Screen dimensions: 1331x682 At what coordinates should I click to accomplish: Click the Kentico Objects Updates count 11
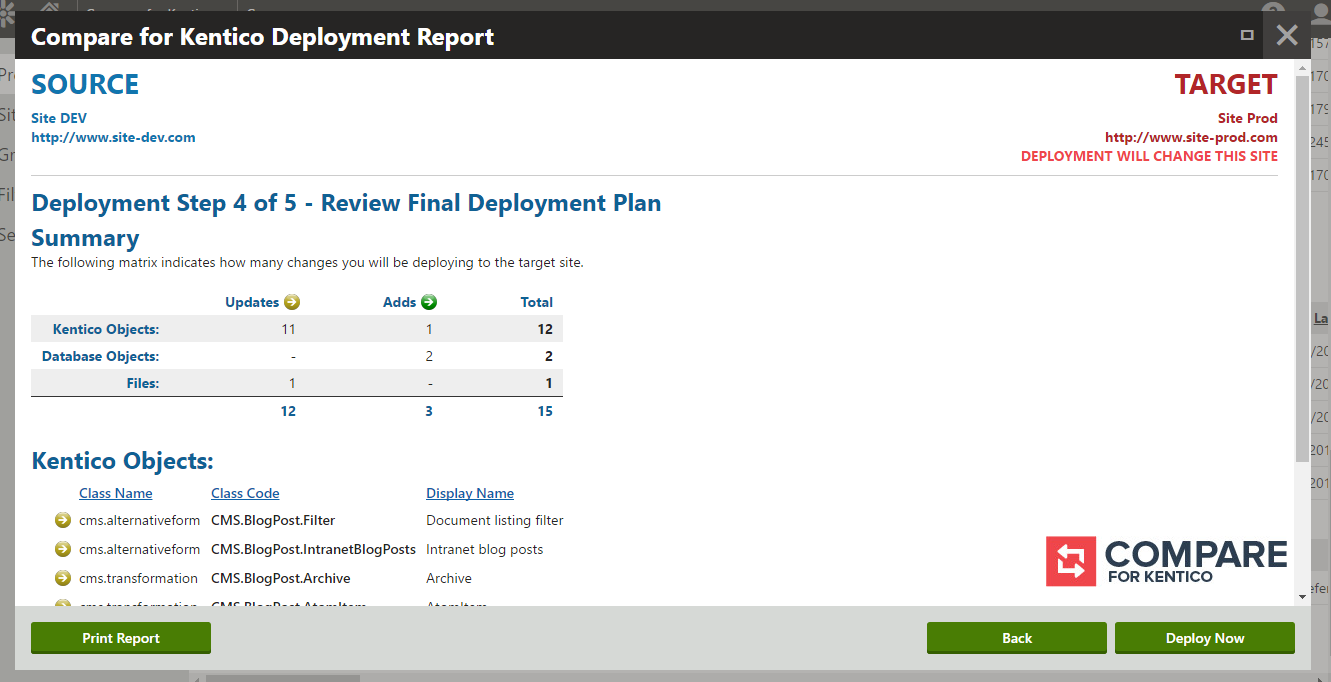point(288,329)
